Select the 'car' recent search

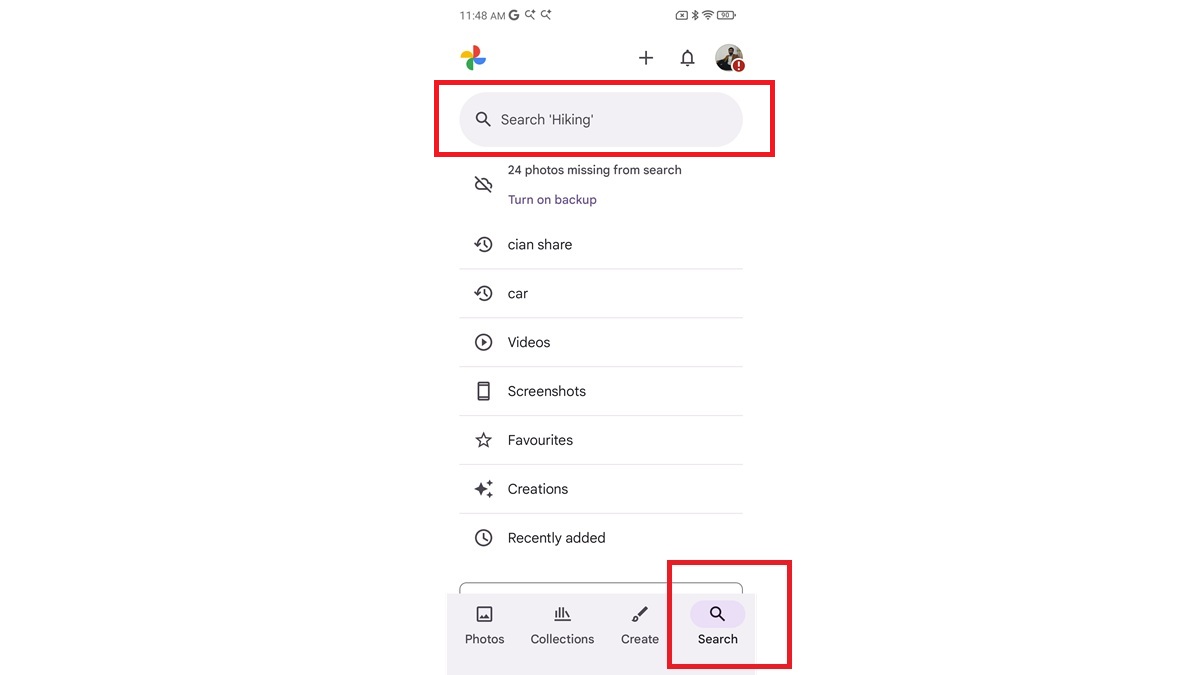coord(518,294)
